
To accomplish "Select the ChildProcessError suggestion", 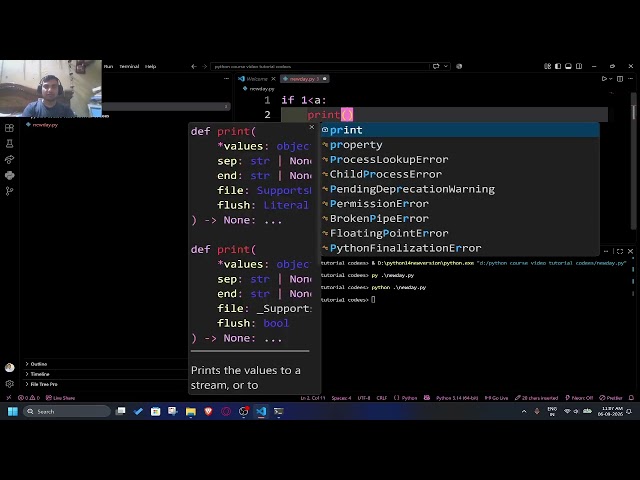I will (460, 174).
